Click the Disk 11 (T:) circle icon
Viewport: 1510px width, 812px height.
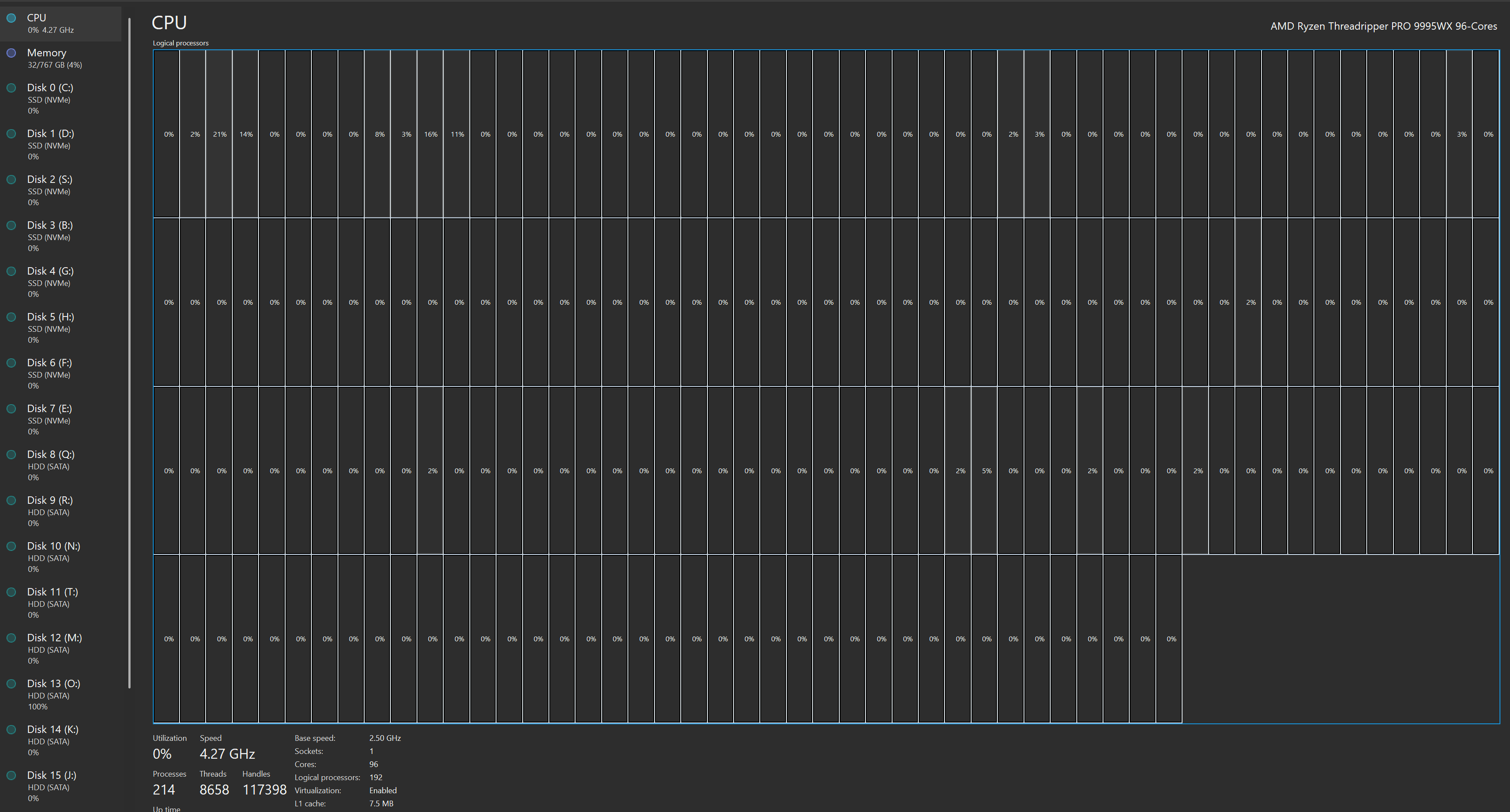point(11,592)
